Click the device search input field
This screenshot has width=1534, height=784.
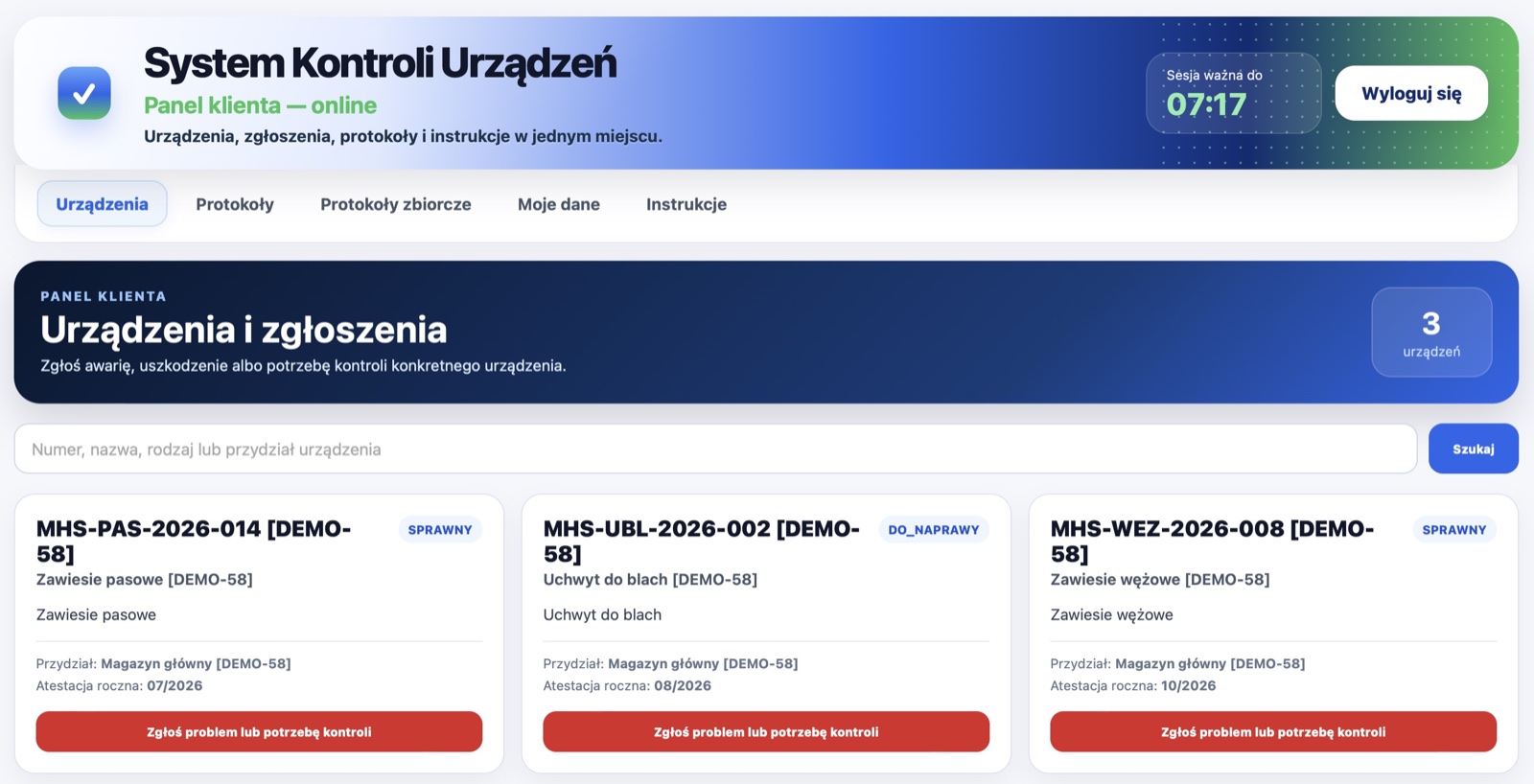click(x=715, y=449)
